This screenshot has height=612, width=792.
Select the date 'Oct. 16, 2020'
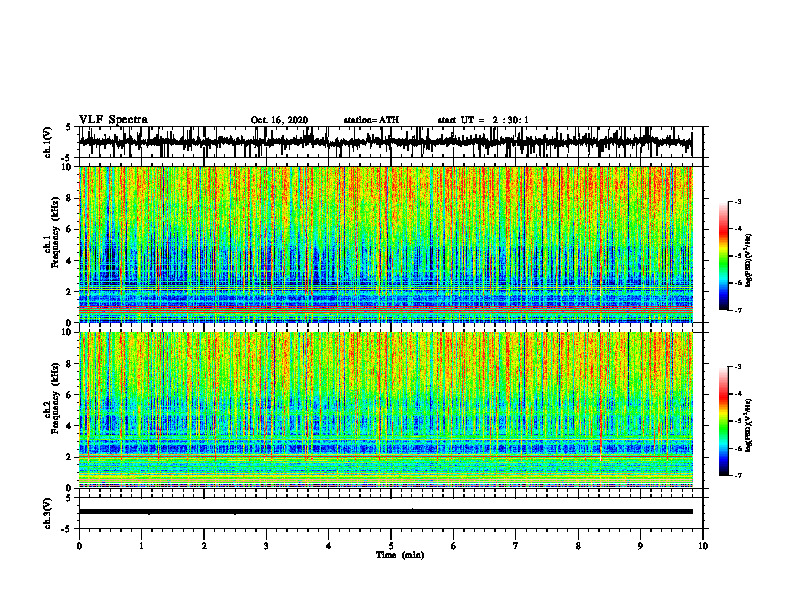click(x=279, y=120)
